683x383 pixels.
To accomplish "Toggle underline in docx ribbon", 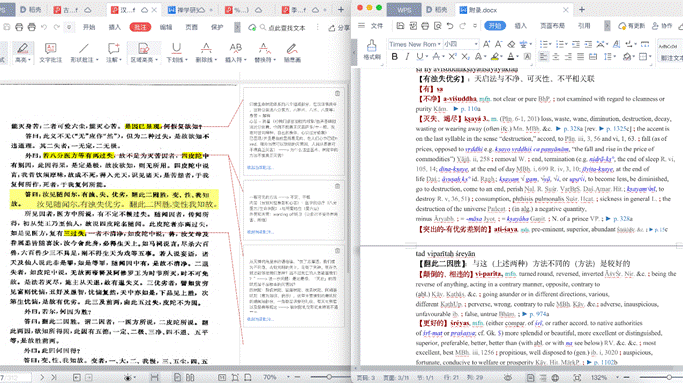I will click(419, 56).
